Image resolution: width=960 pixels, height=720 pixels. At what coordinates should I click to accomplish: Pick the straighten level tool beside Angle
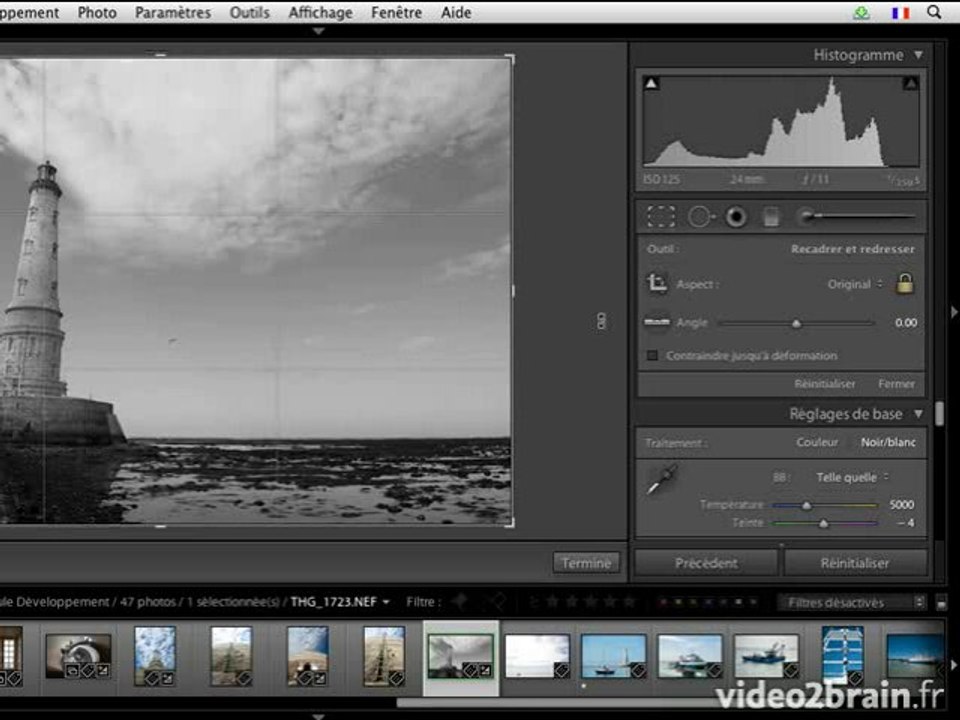(x=657, y=322)
